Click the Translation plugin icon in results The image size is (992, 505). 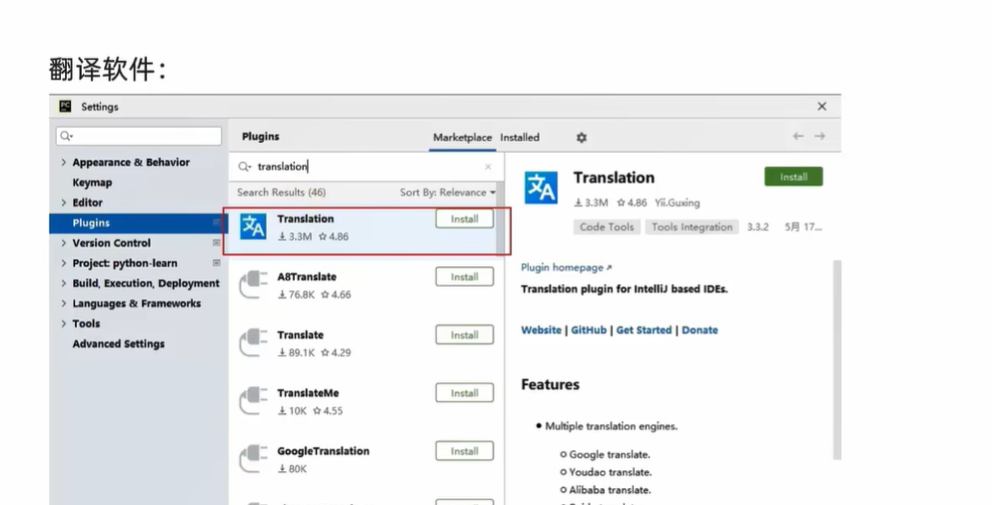tap(253, 226)
